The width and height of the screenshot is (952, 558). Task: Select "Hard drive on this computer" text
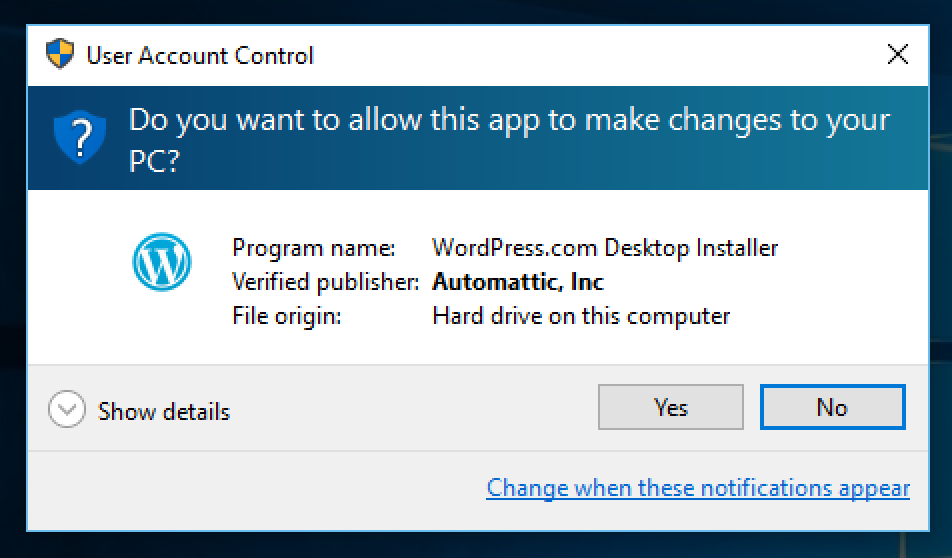pyautogui.click(x=581, y=316)
